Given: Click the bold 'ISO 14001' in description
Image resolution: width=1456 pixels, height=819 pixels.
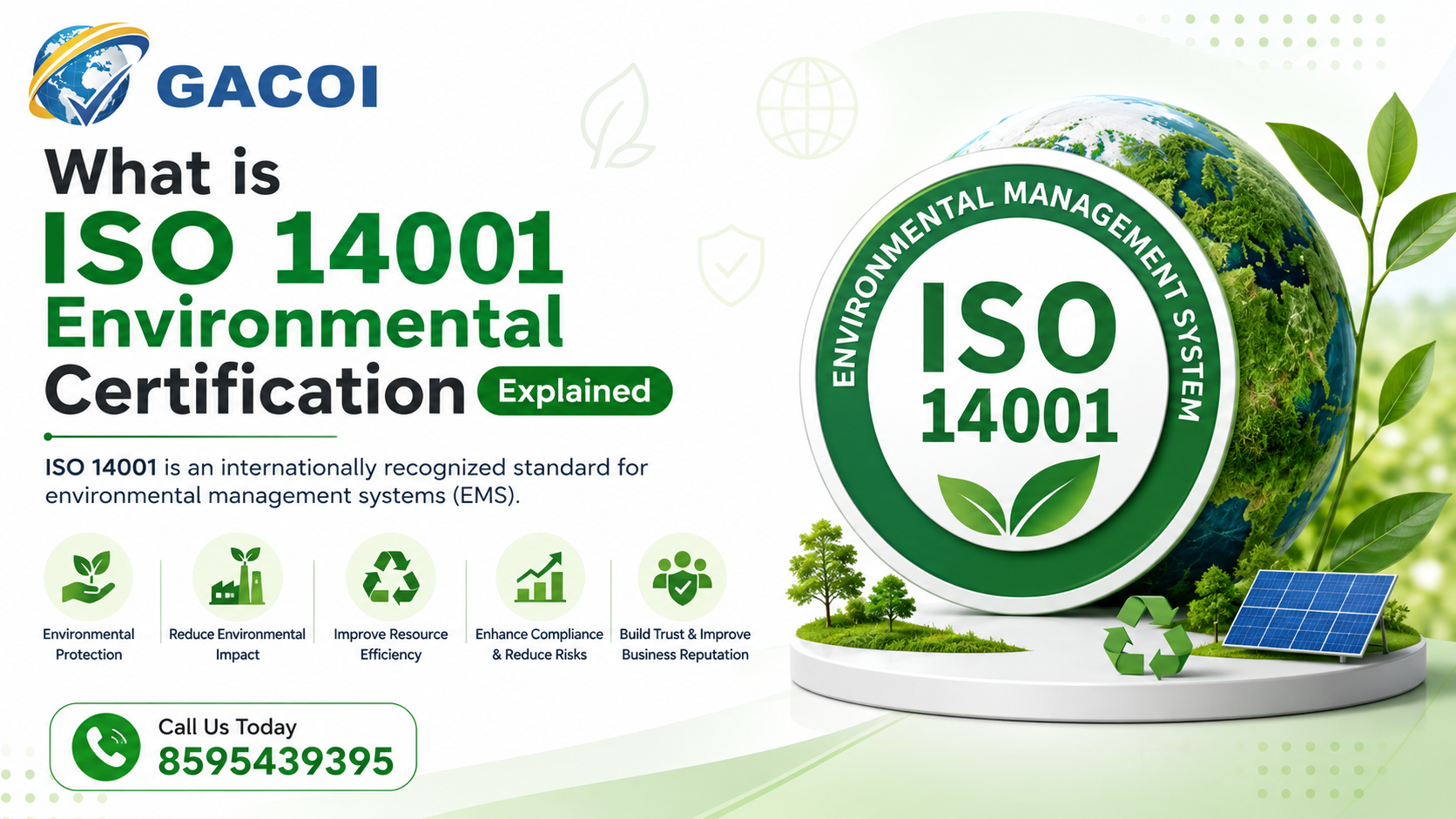Looking at the screenshot, I should pos(101,467).
